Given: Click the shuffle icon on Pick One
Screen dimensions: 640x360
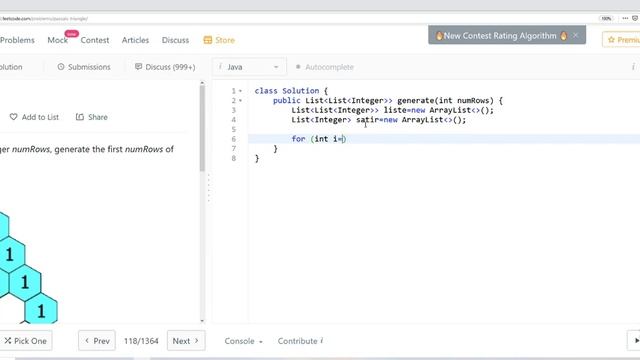Looking at the screenshot, I should [8, 340].
